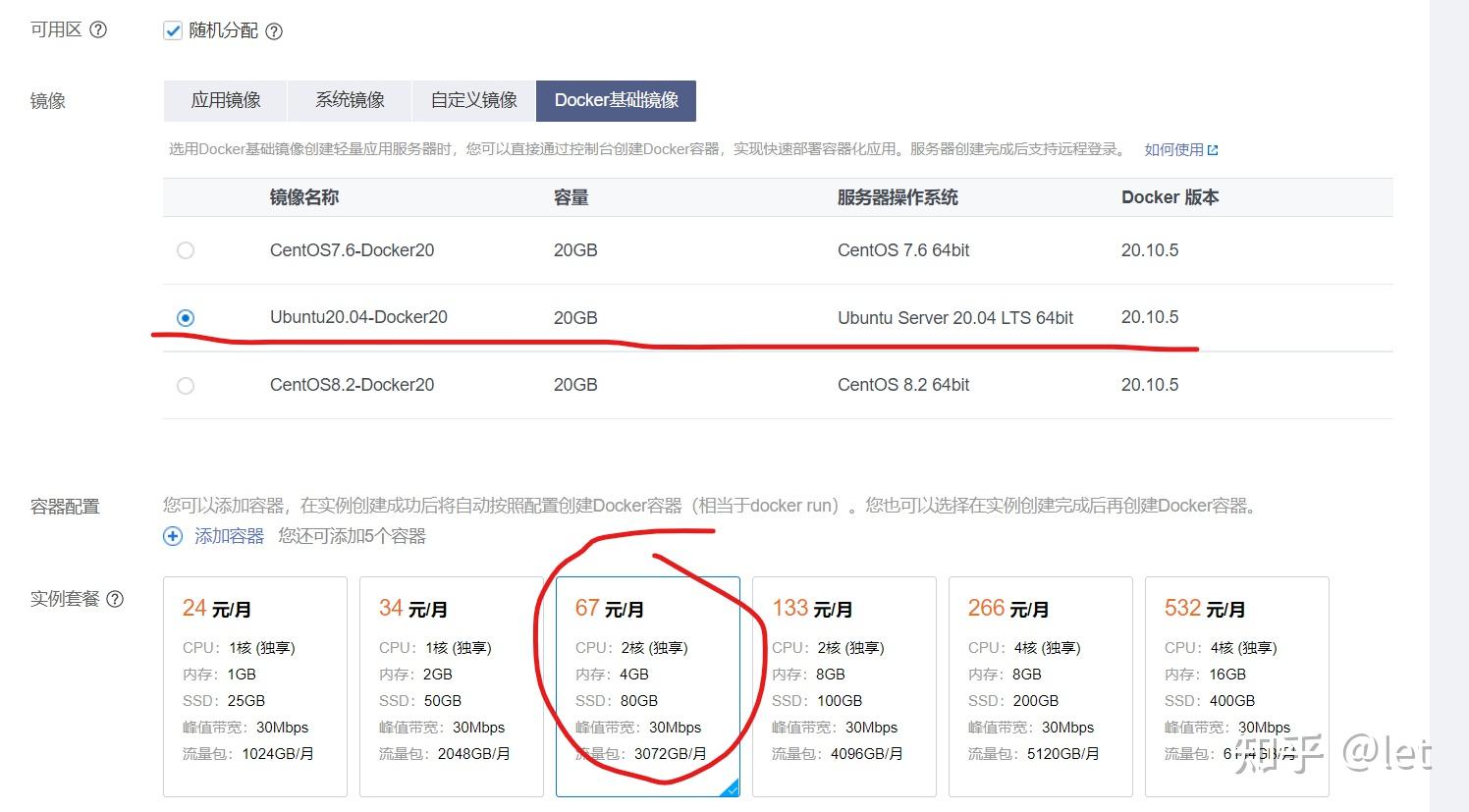Choose the 24 元/月 instance plan
This screenshot has width=1469, height=812.
point(255,686)
